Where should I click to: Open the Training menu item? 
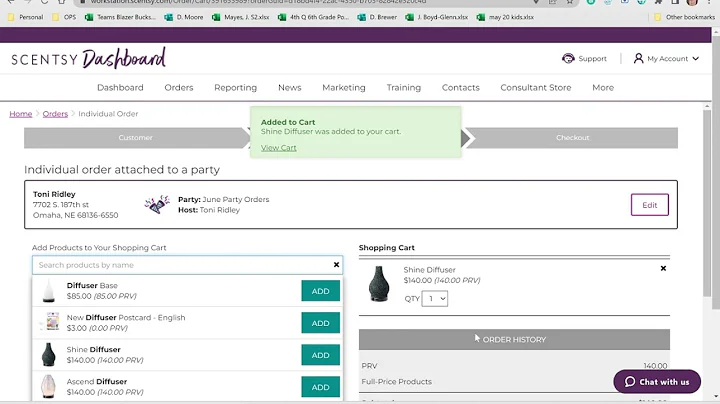click(x=404, y=87)
